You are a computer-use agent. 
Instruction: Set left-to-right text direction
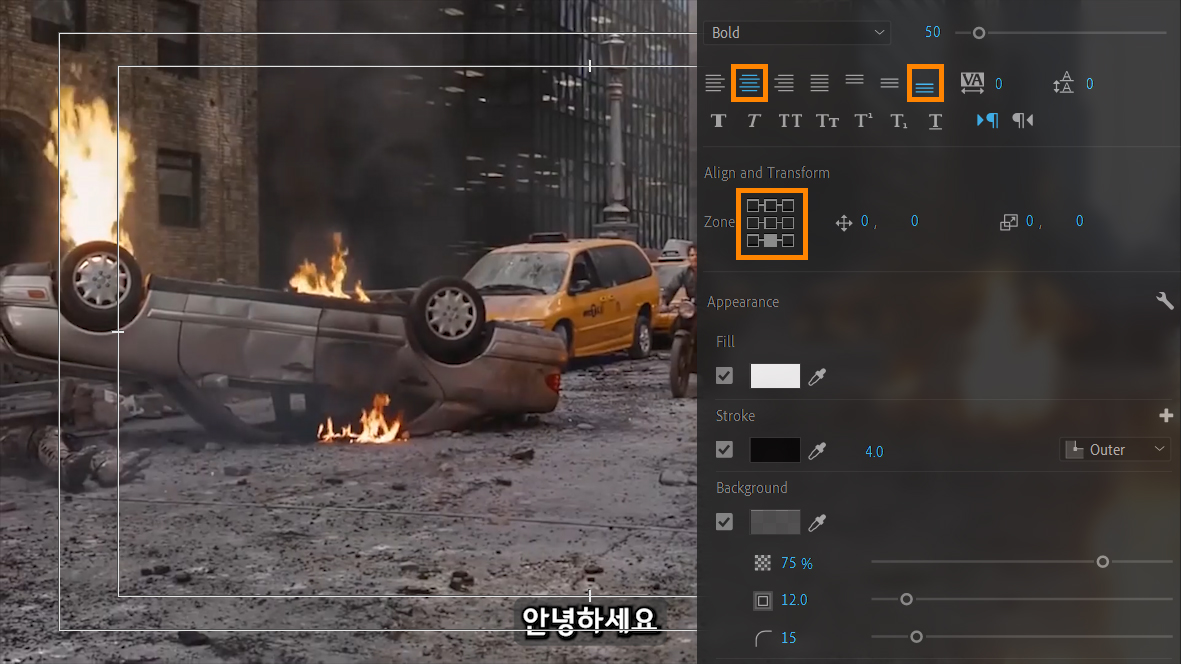(x=987, y=120)
